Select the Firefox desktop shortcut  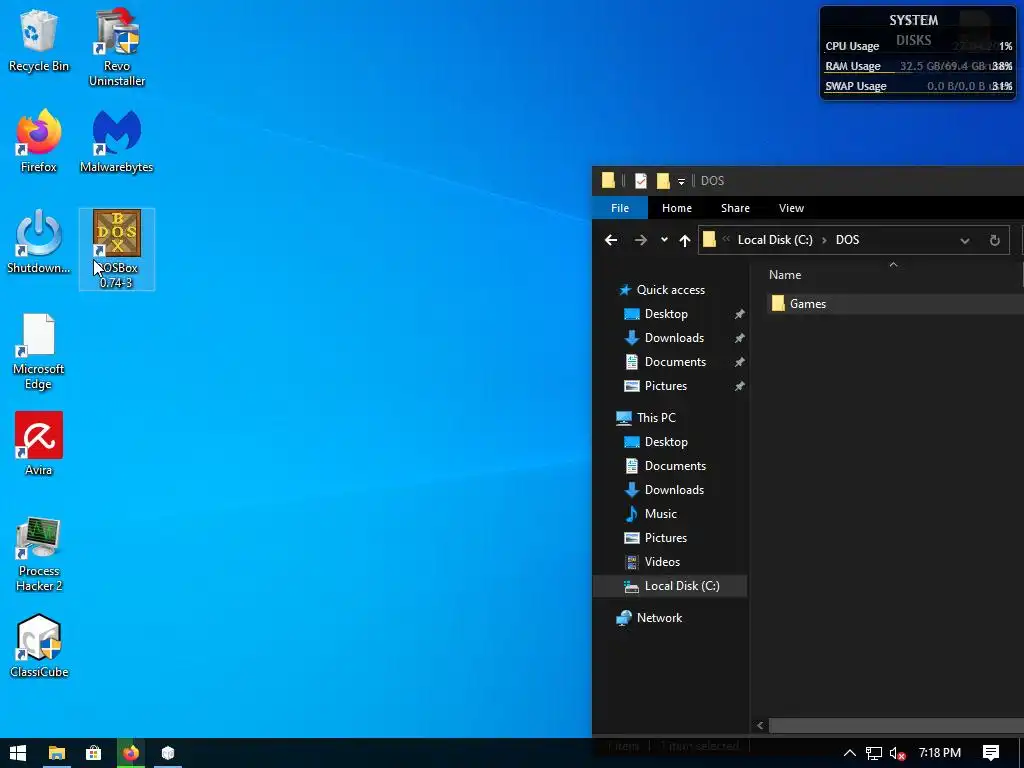pyautogui.click(x=39, y=142)
